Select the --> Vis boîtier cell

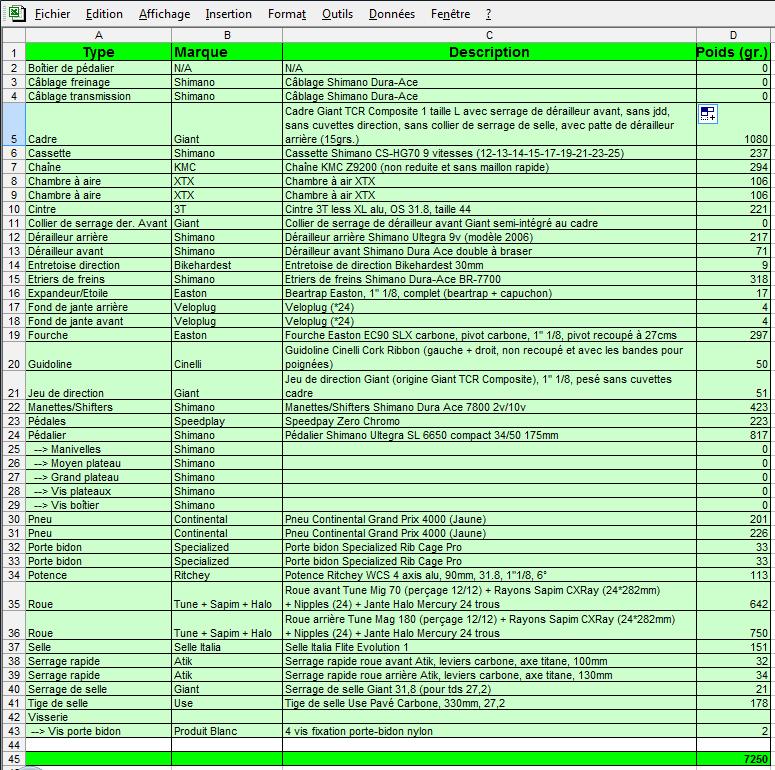click(x=98, y=505)
